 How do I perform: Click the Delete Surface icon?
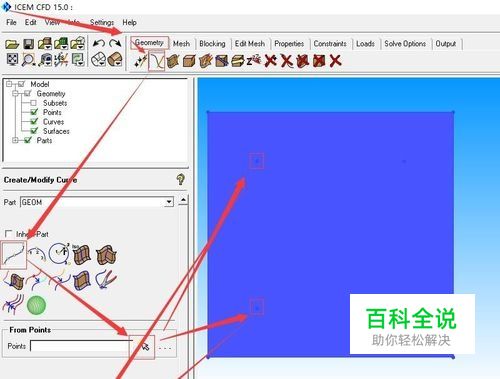(303, 61)
